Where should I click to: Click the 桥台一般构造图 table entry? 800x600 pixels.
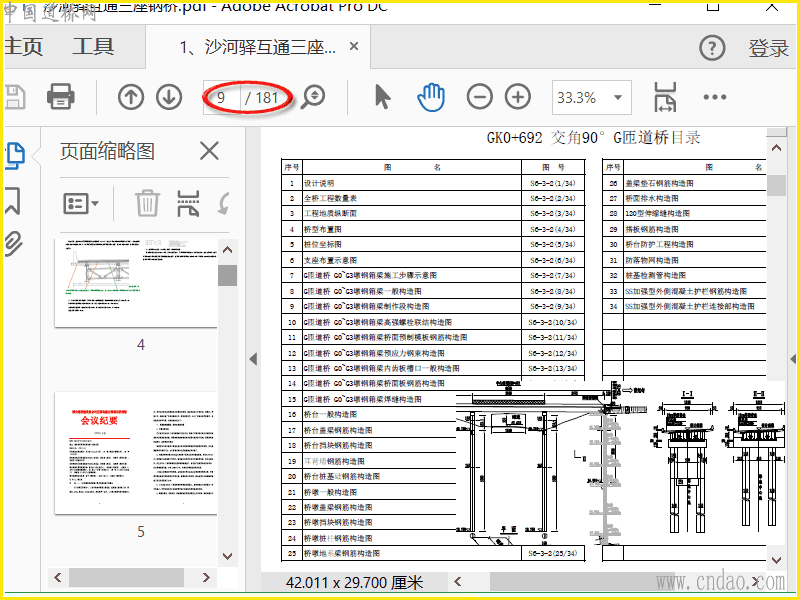(331, 414)
